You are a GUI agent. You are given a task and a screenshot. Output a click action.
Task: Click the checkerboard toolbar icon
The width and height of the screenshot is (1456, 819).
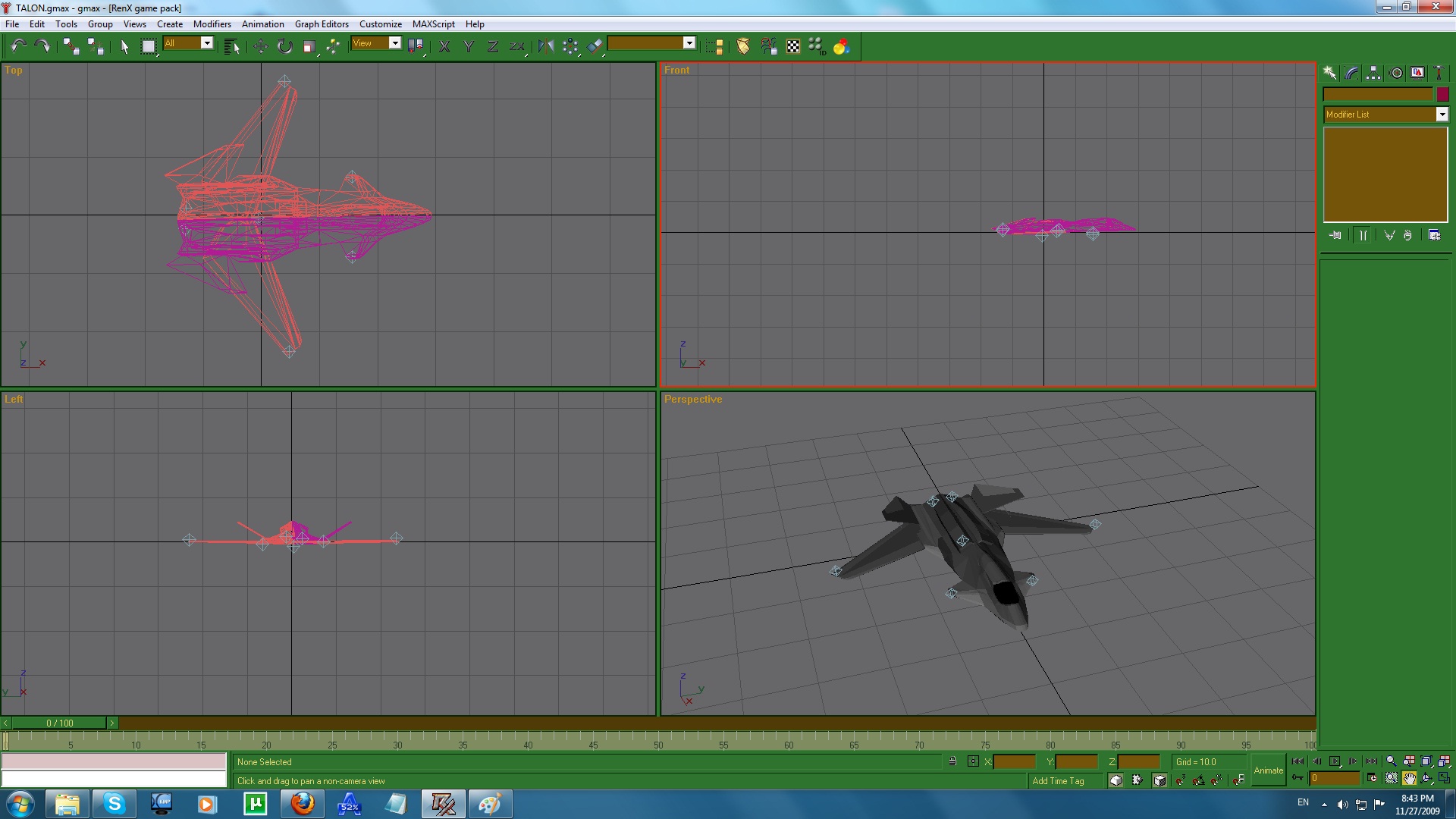(x=793, y=46)
